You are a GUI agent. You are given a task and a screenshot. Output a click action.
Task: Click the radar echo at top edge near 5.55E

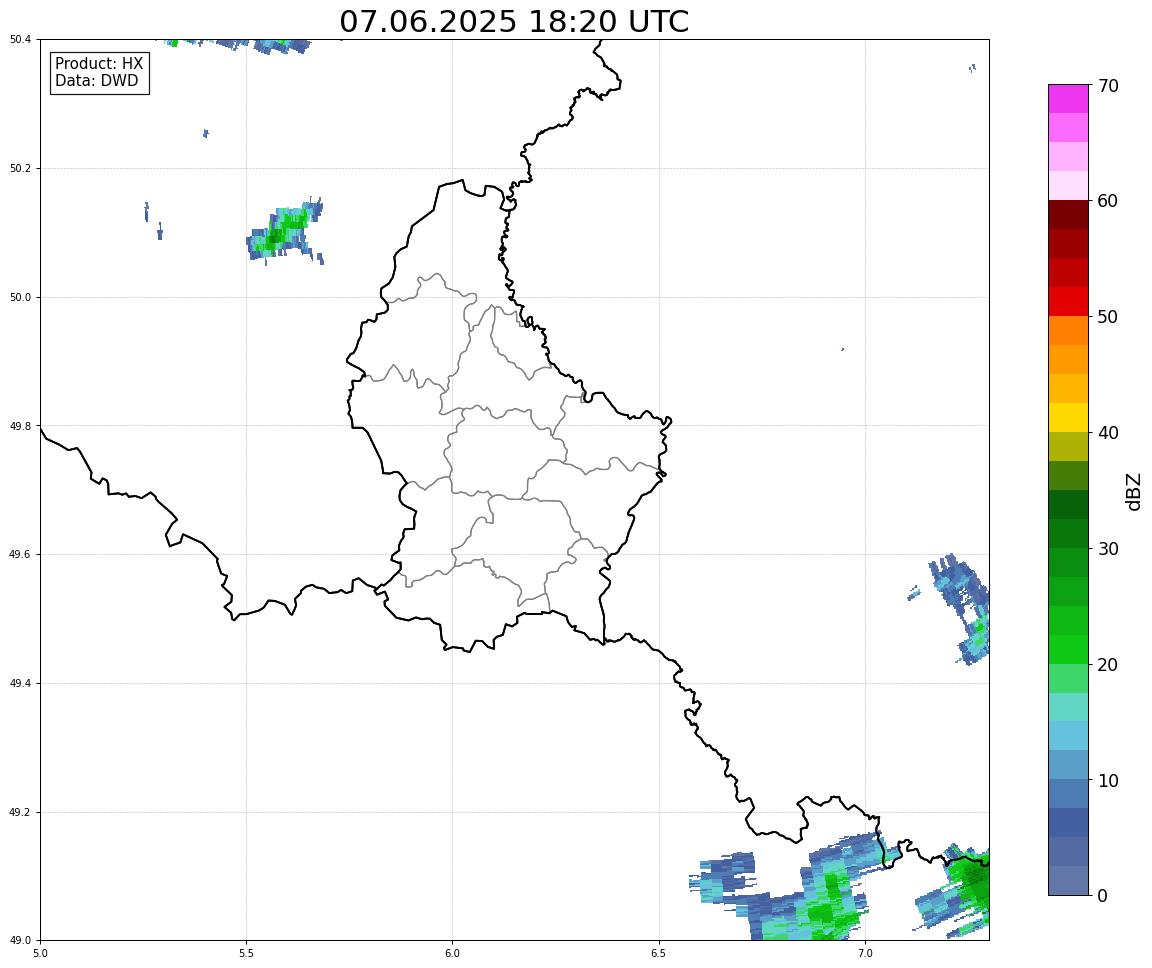(282, 46)
